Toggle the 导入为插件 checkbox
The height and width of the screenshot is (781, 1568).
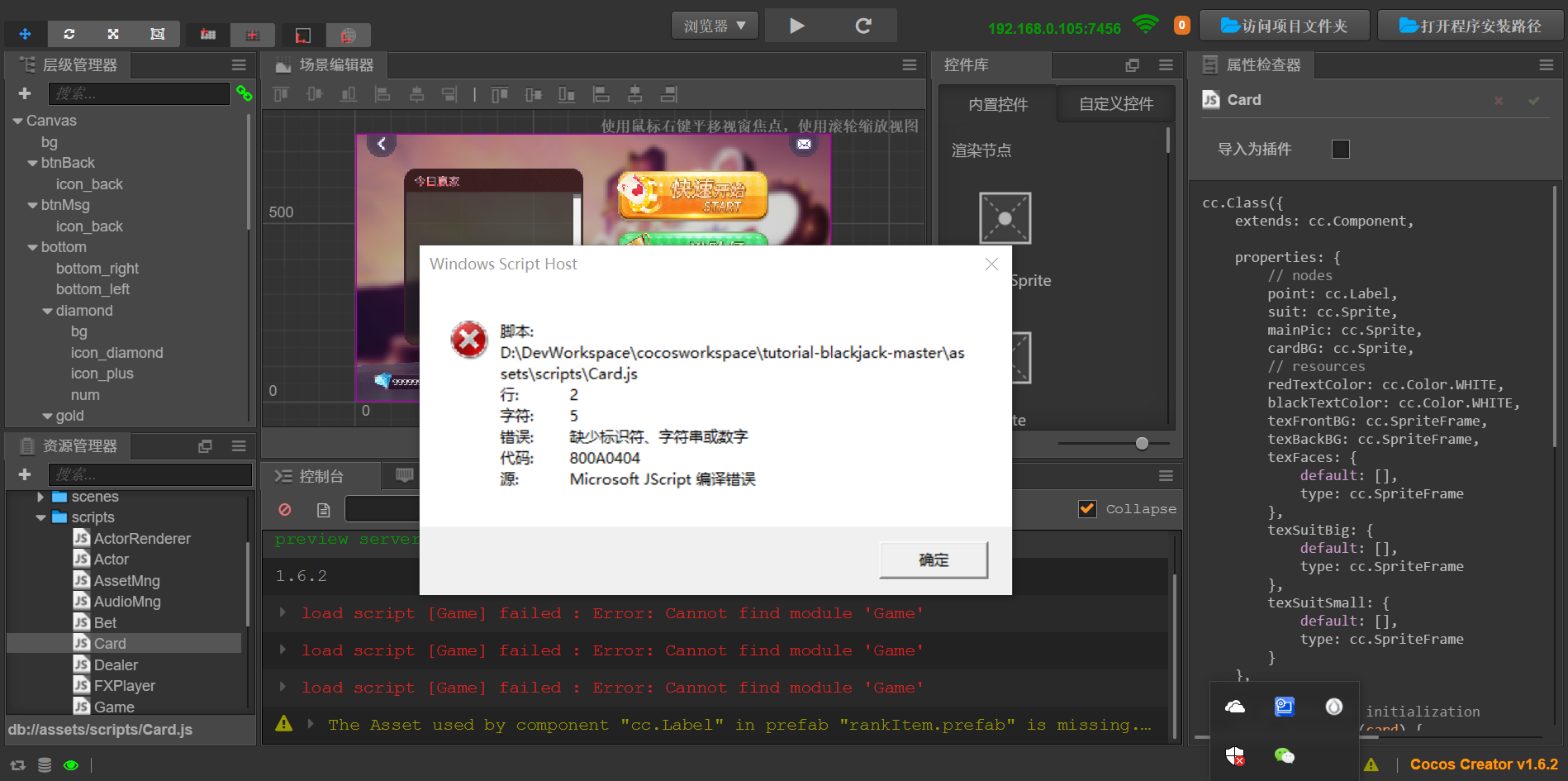pos(1341,149)
